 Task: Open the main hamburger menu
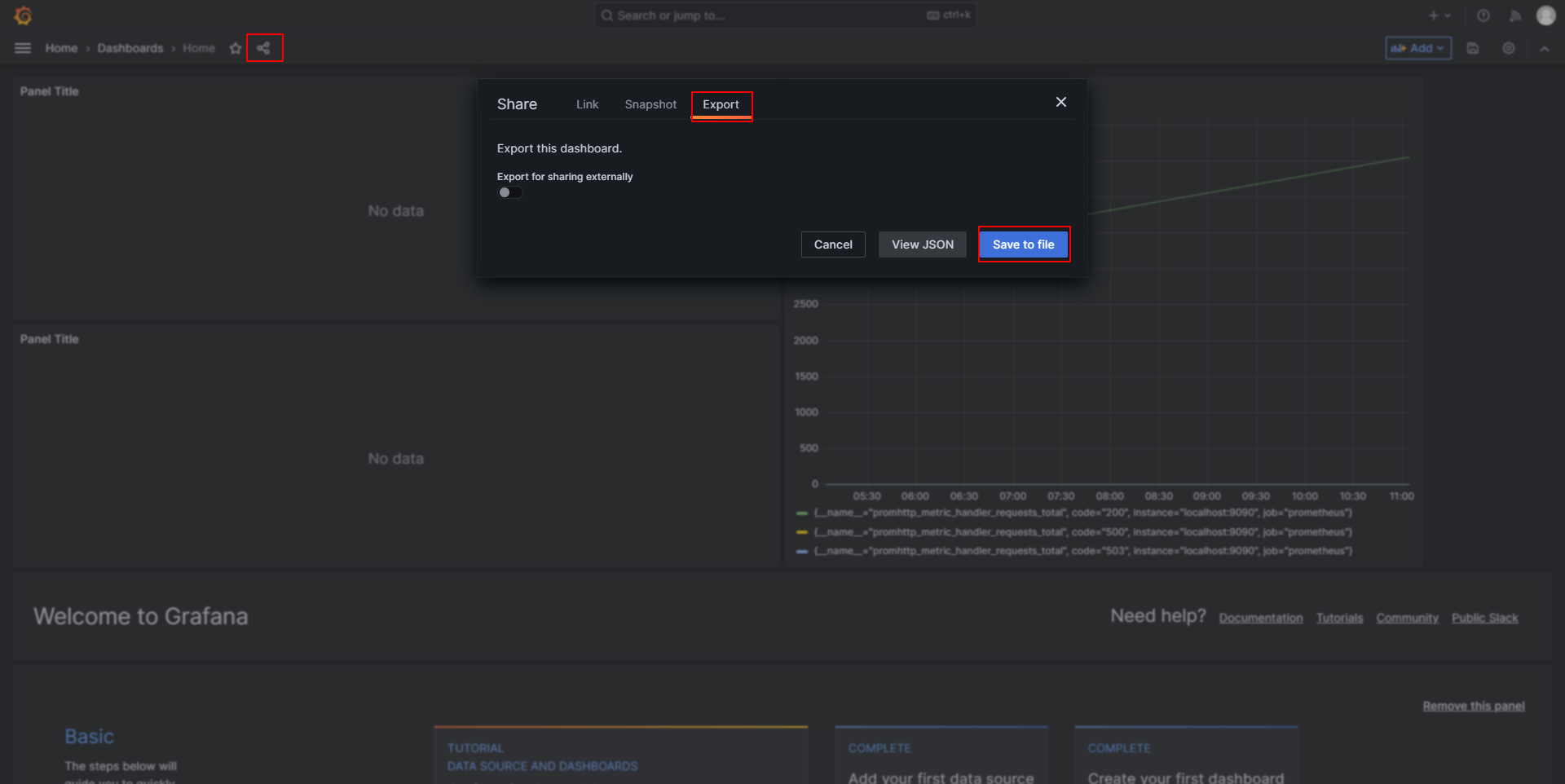tap(23, 48)
